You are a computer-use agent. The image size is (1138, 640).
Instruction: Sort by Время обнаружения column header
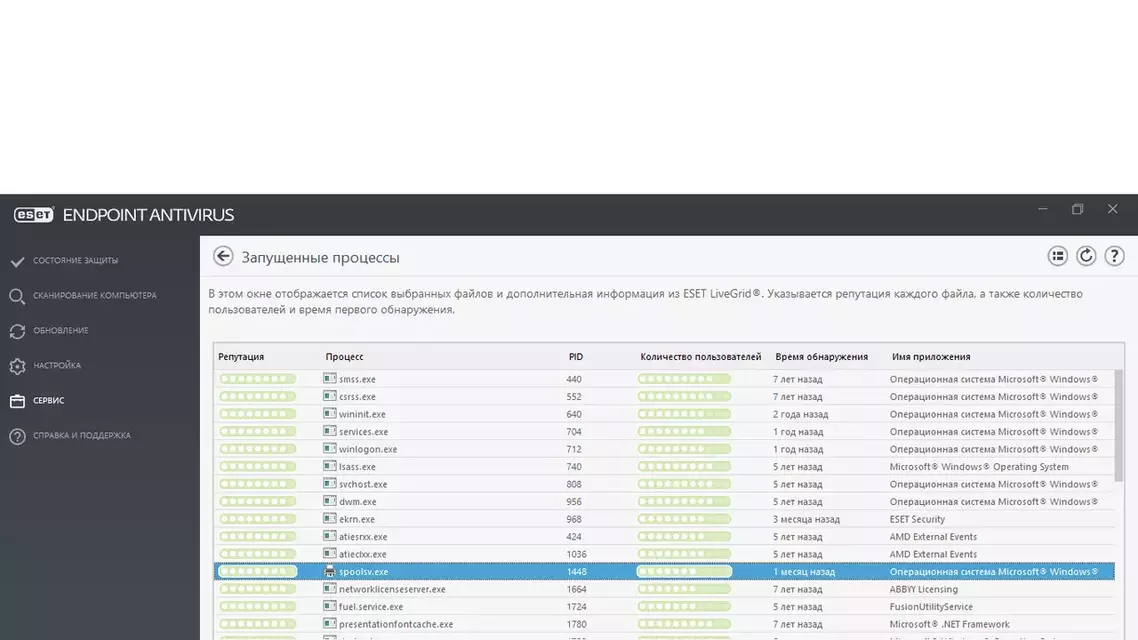coord(822,356)
